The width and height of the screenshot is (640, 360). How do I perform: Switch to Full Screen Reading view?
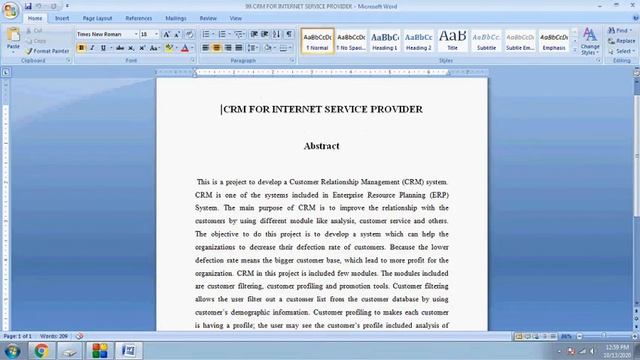(527, 337)
